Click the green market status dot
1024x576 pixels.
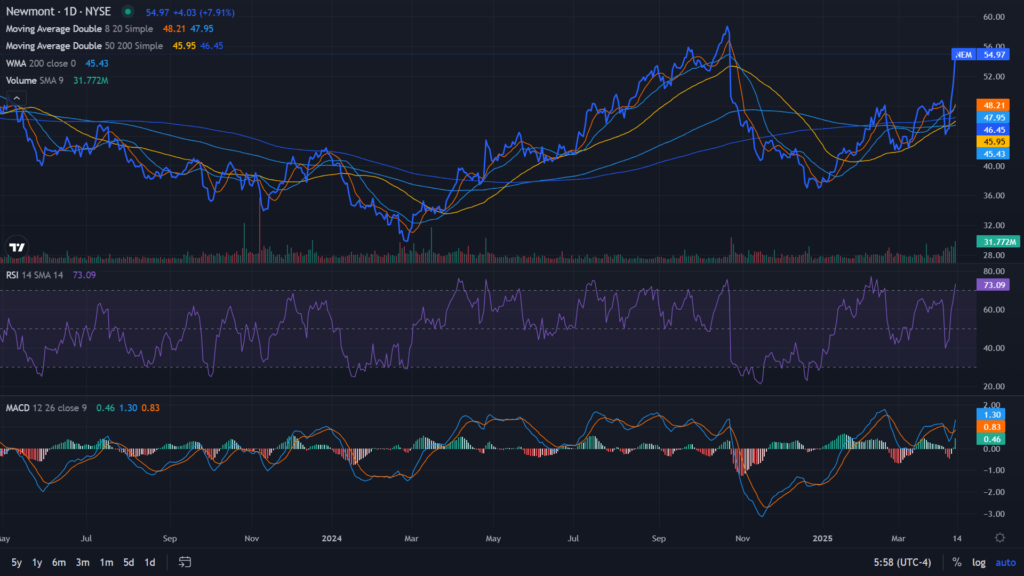coord(128,12)
